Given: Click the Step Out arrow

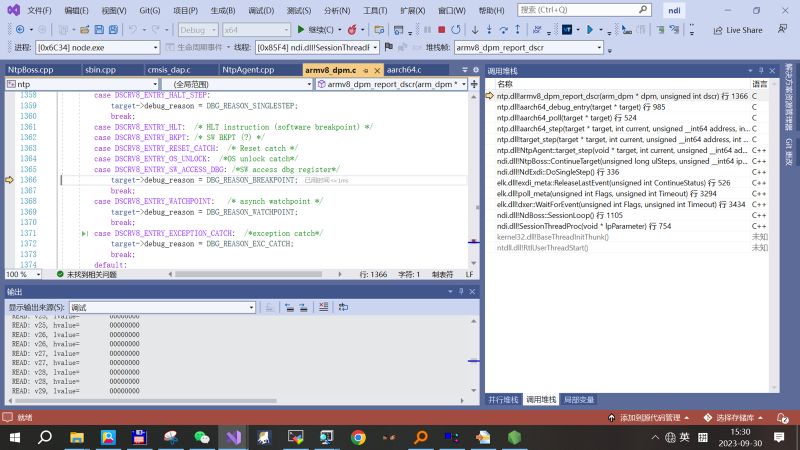Looking at the screenshot, I should coord(517,30).
